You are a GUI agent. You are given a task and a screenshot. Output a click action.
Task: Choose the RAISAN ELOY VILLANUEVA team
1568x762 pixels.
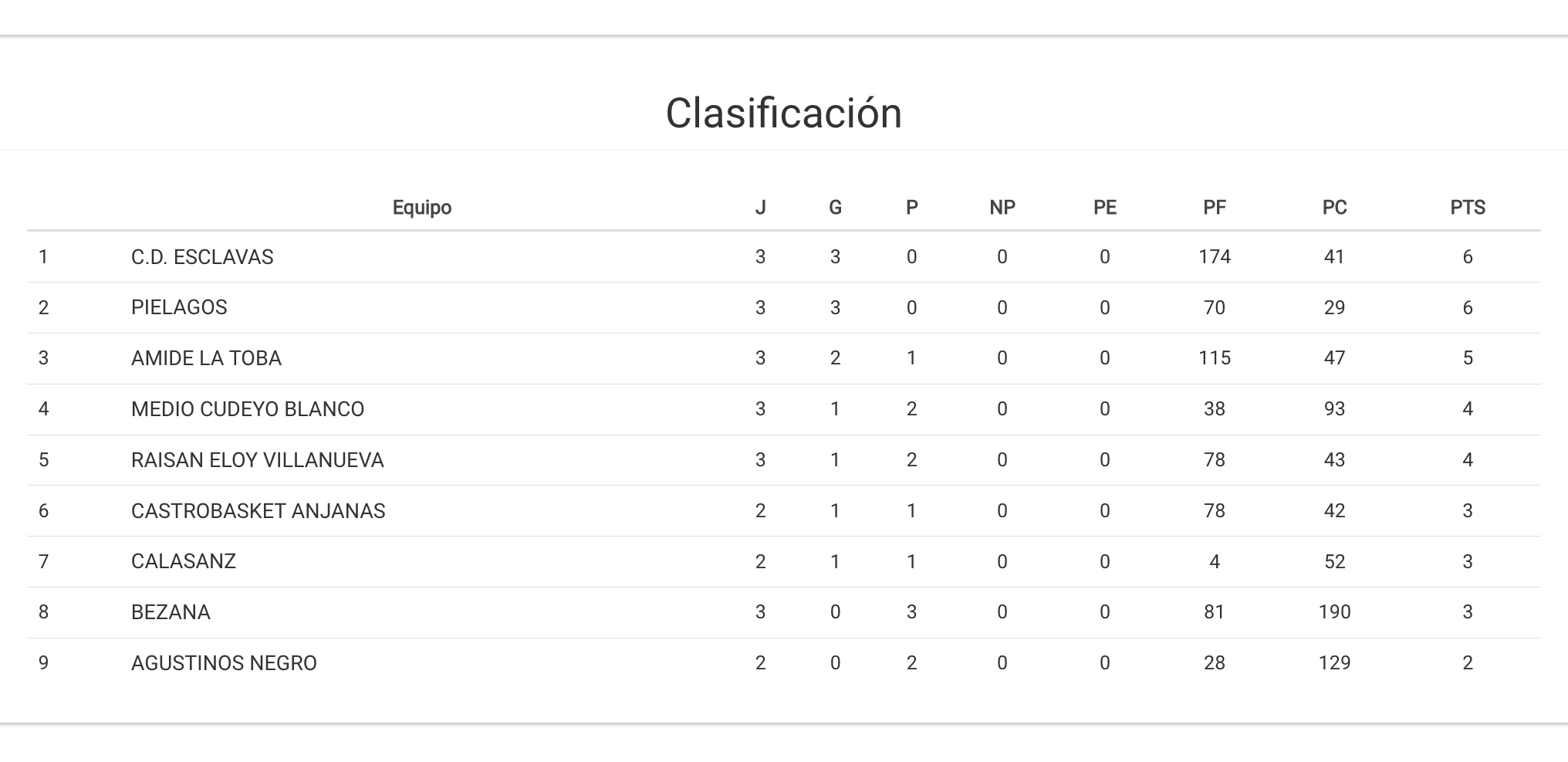(x=257, y=460)
